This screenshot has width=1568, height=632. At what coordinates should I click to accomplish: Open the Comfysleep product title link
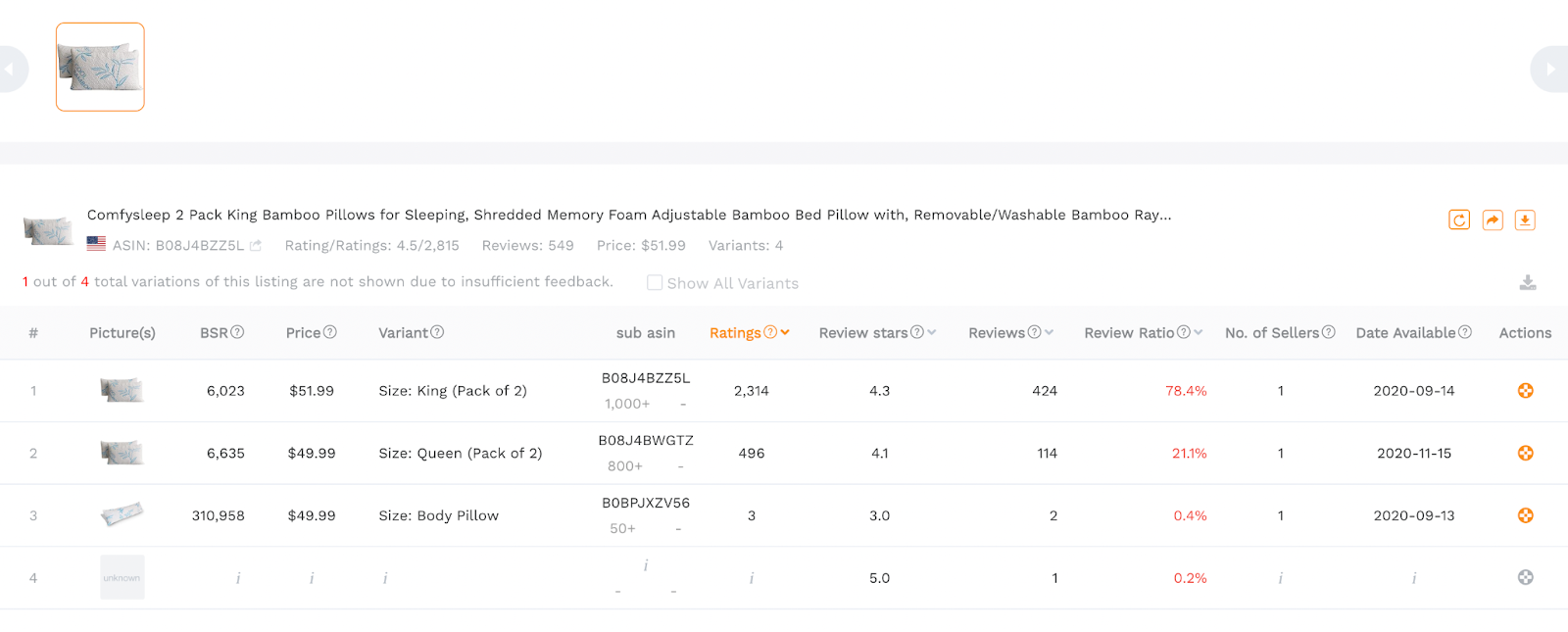(x=629, y=215)
